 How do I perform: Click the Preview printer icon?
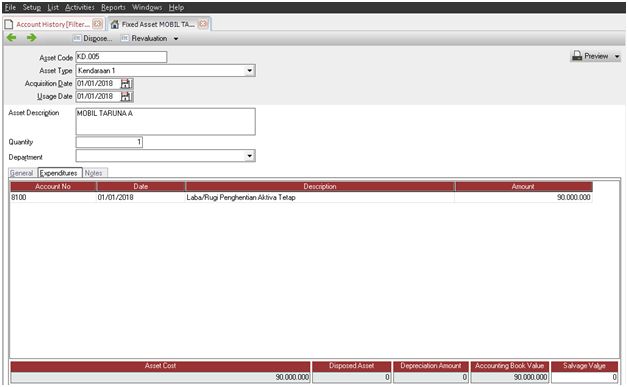[577, 56]
